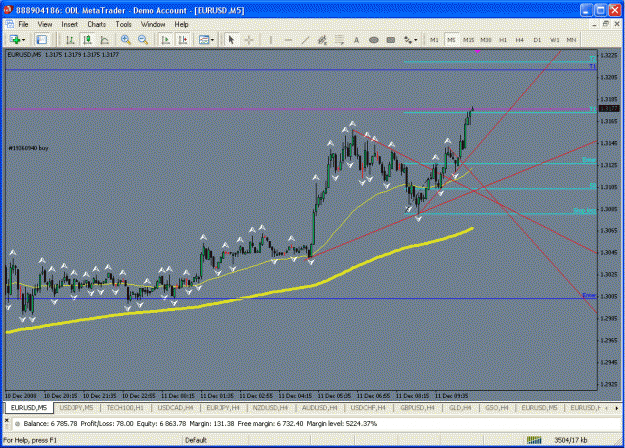Expand the templates dropdown arrow
Screen dimensions: 625x448
pos(212,40)
